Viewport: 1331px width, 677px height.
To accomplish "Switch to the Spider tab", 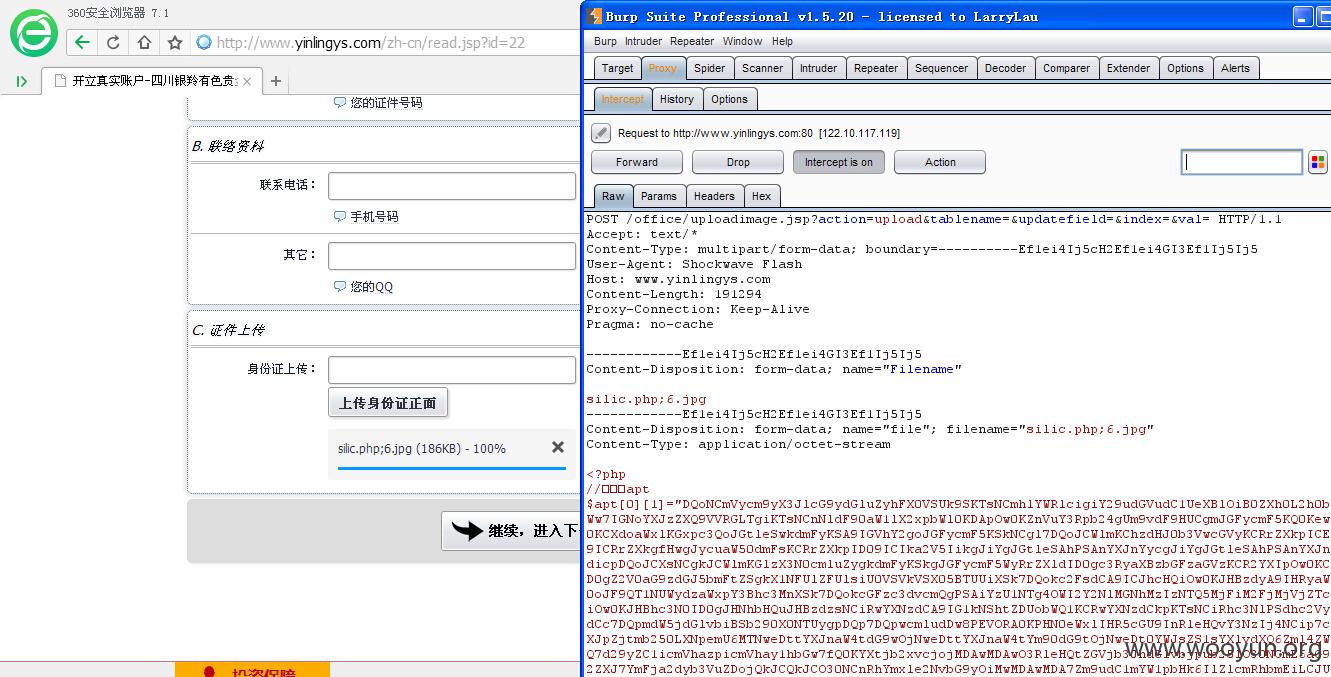I will [709, 68].
